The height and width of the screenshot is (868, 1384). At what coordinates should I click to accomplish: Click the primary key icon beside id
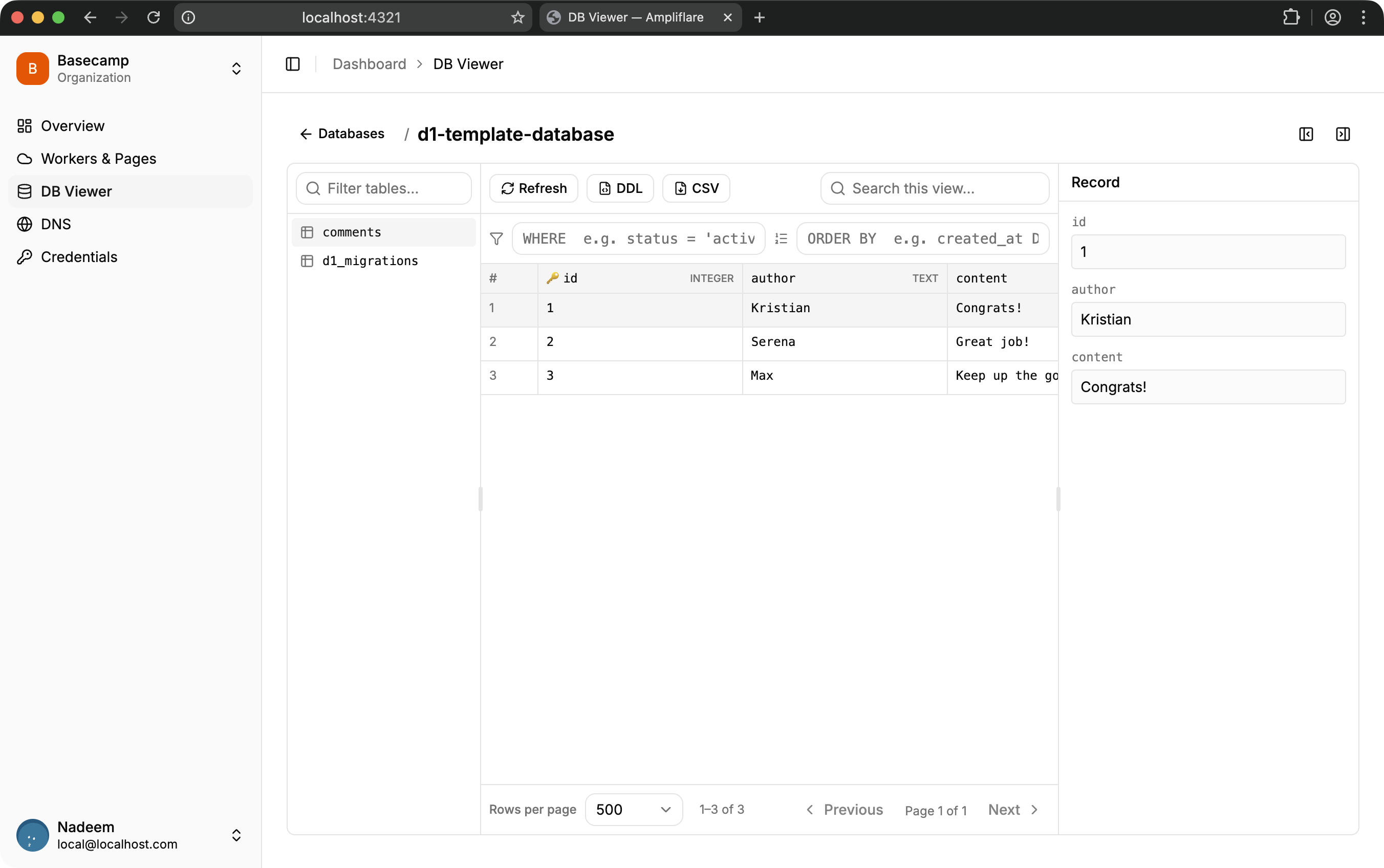tap(552, 278)
